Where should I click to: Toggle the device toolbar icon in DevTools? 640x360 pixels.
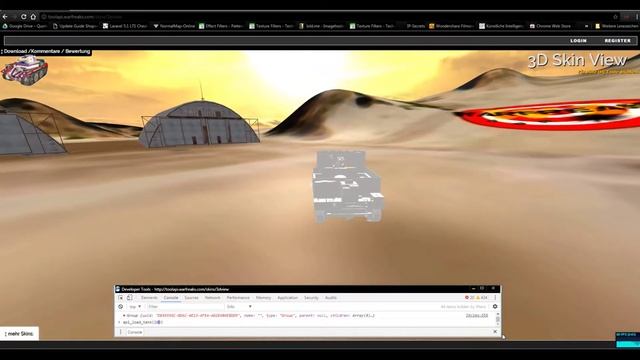pyautogui.click(x=129, y=298)
